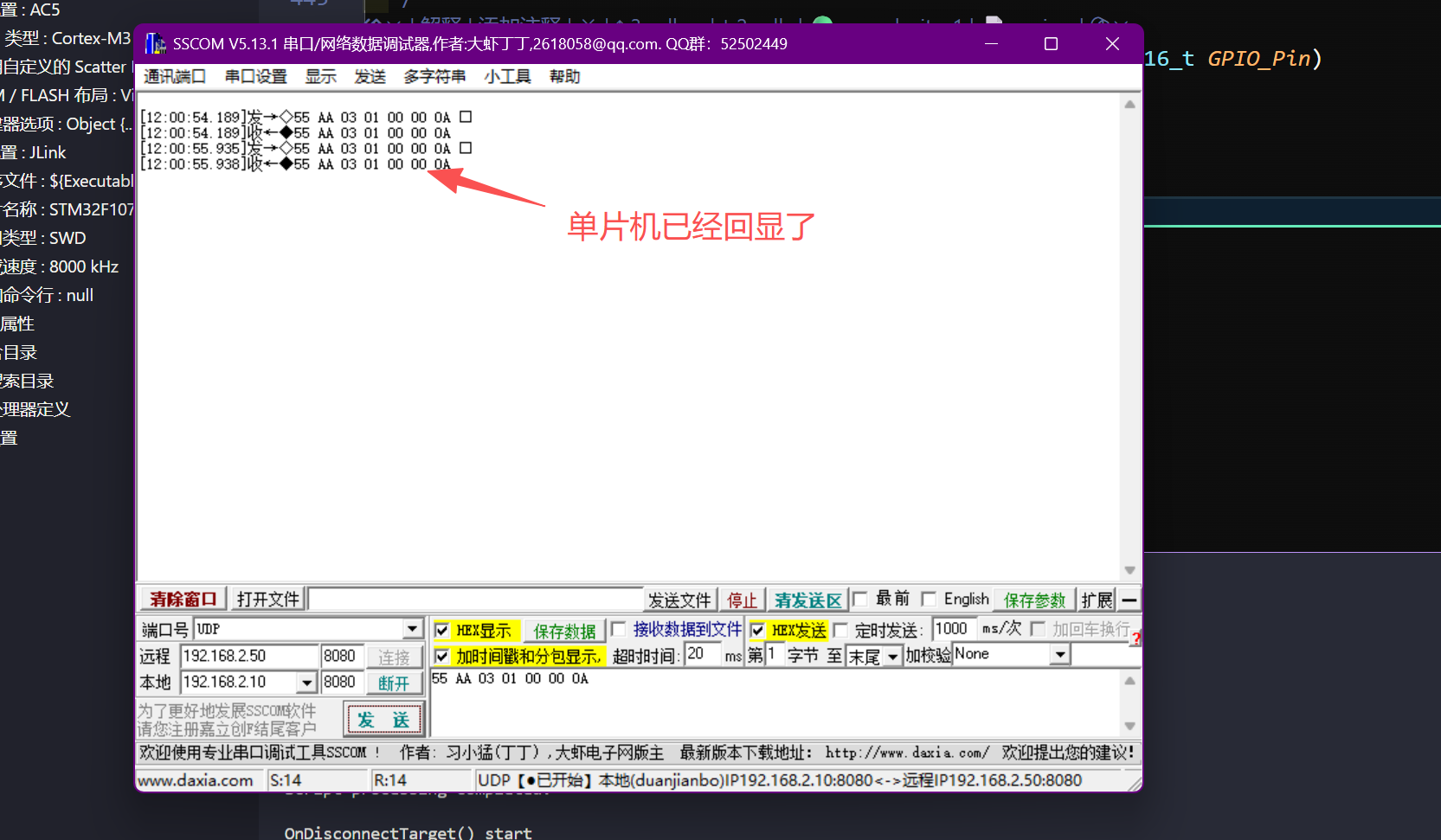Open the 串口设置 menu

coord(256,76)
